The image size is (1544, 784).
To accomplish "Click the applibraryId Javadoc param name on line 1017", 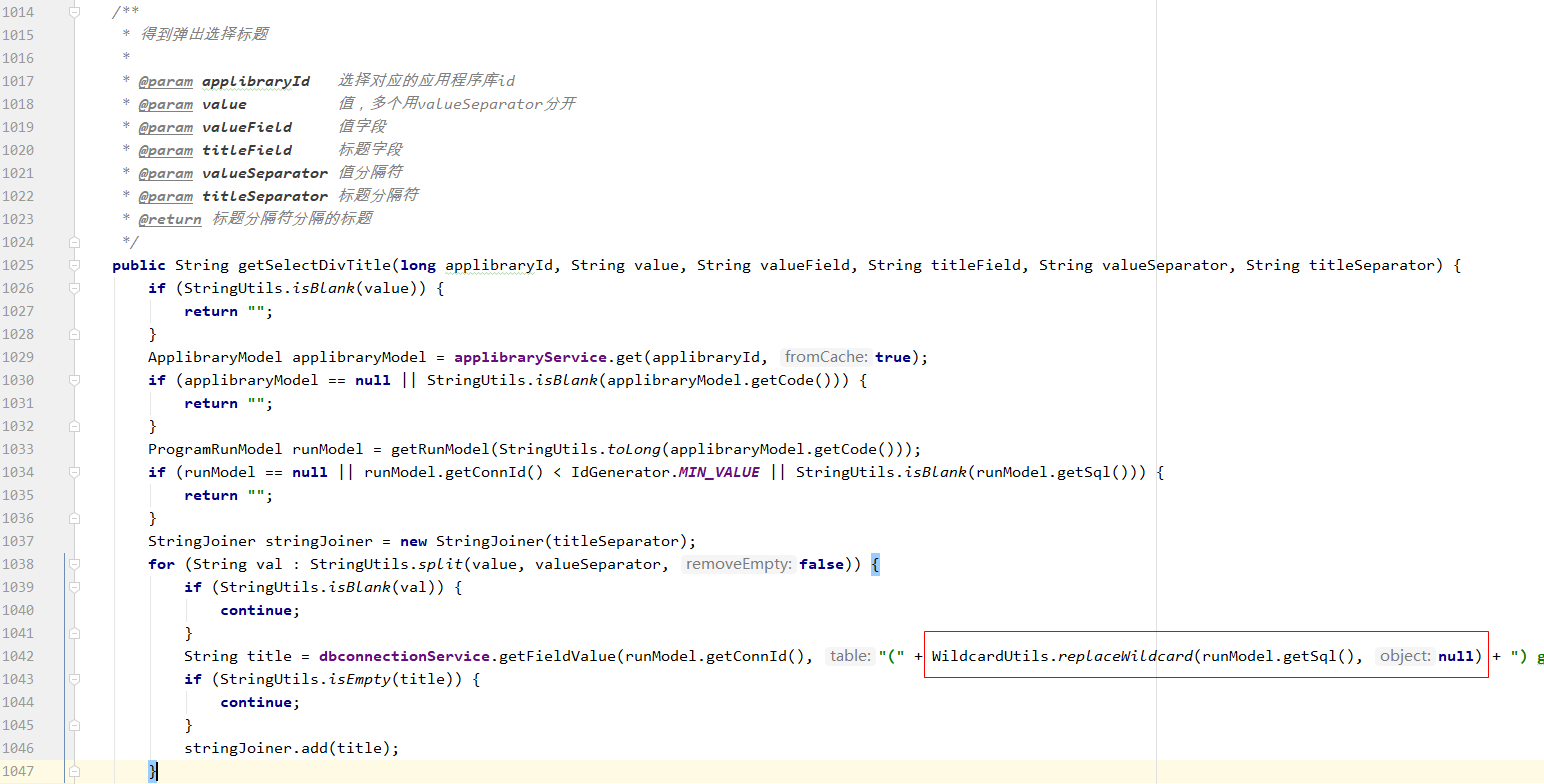I will (256, 81).
